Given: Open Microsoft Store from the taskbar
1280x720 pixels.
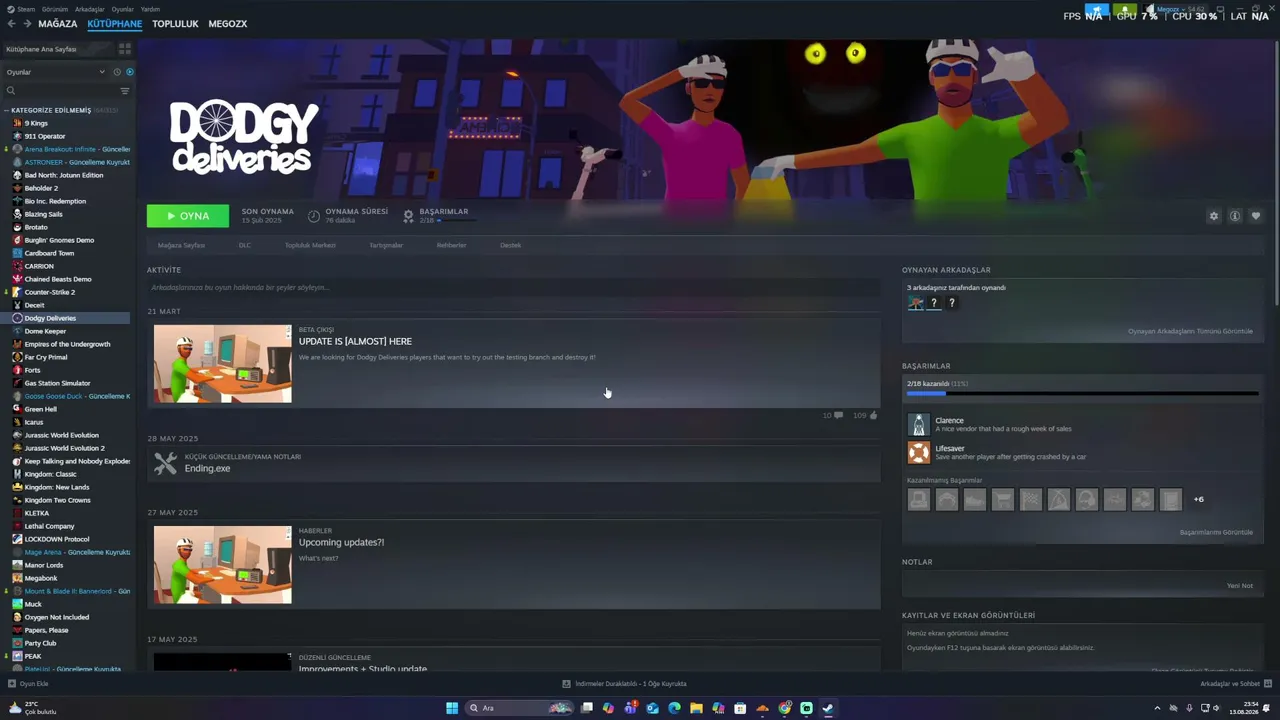Looking at the screenshot, I should 740,708.
